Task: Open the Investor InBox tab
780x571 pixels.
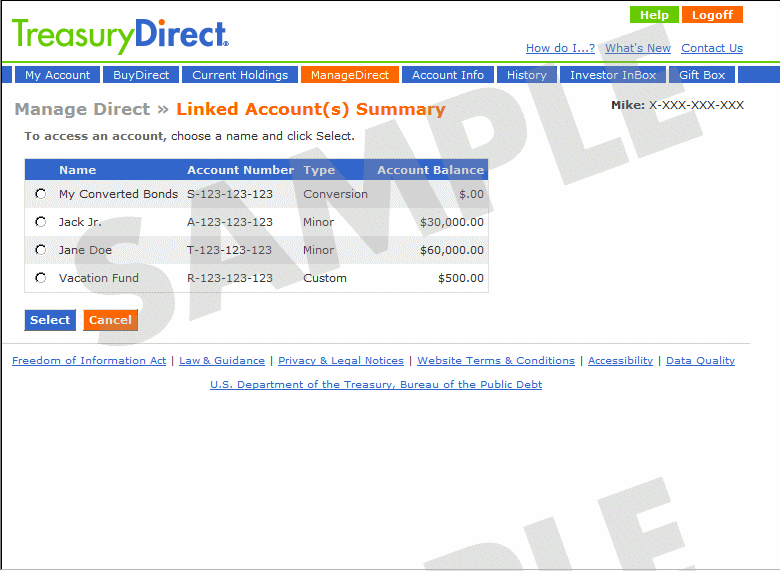Action: (613, 75)
